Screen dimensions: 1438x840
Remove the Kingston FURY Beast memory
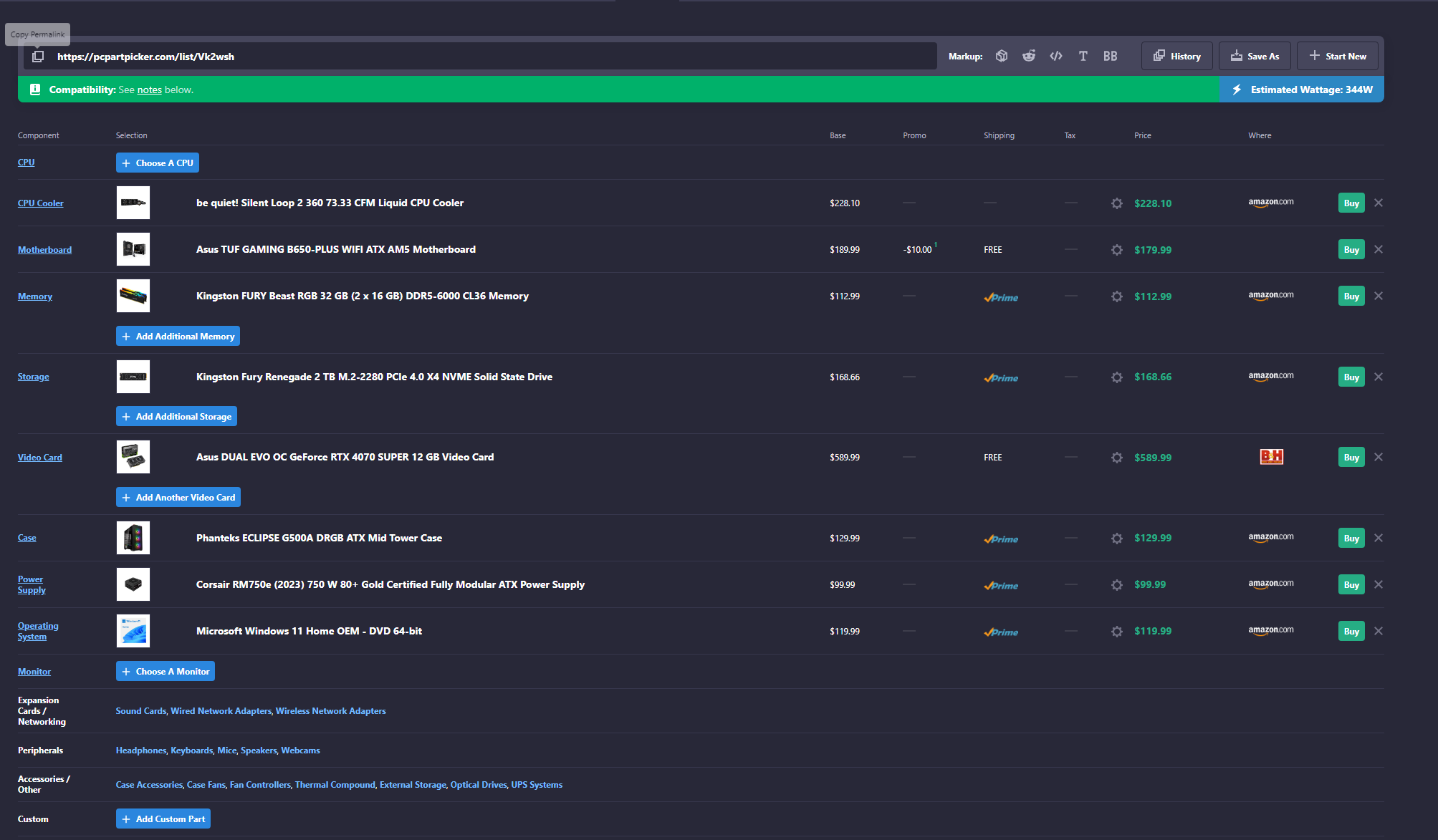coord(1379,296)
